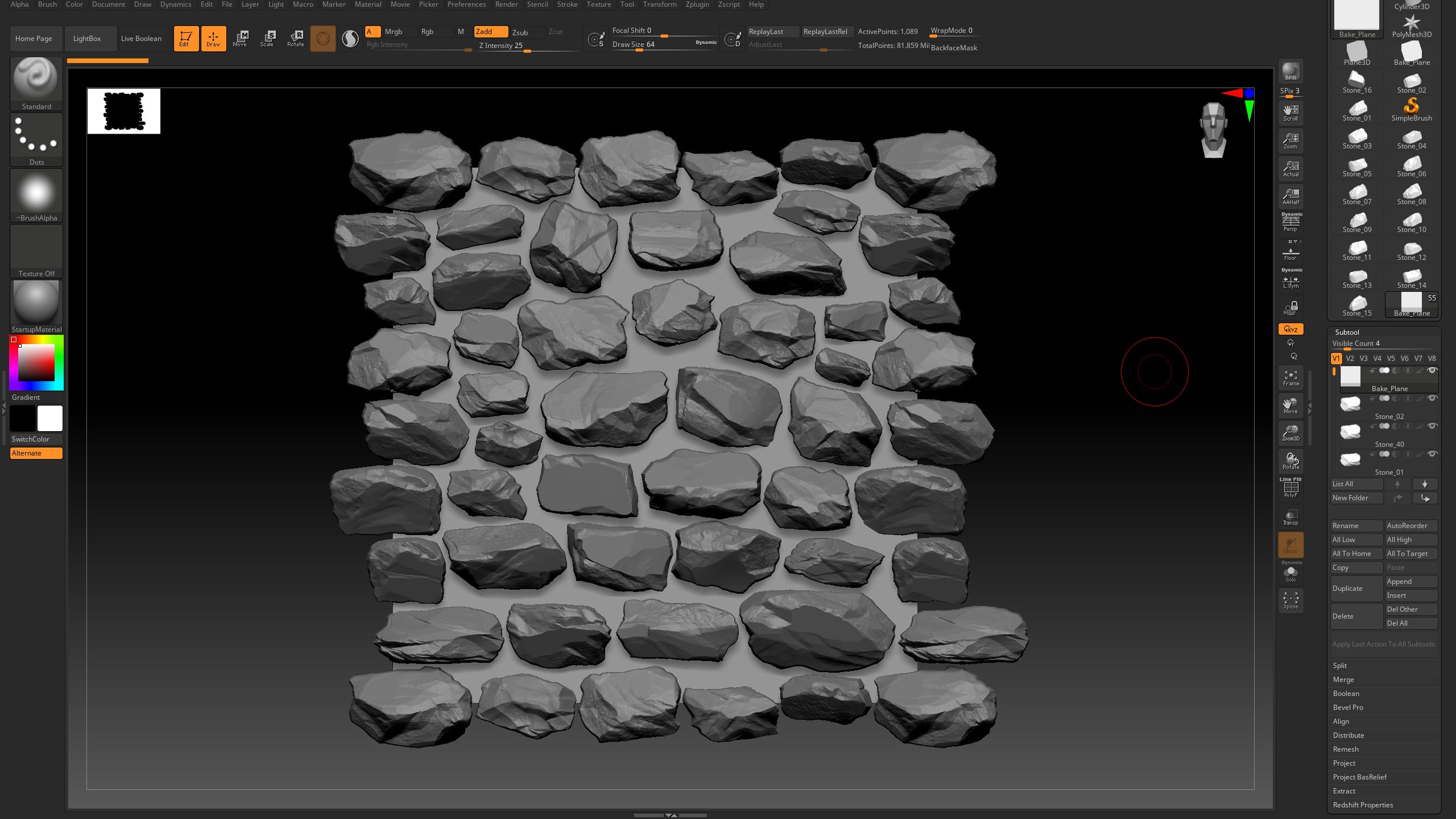Select the PolyMesh3D tool
Screen dimensions: 1456x819
[x=1412, y=26]
